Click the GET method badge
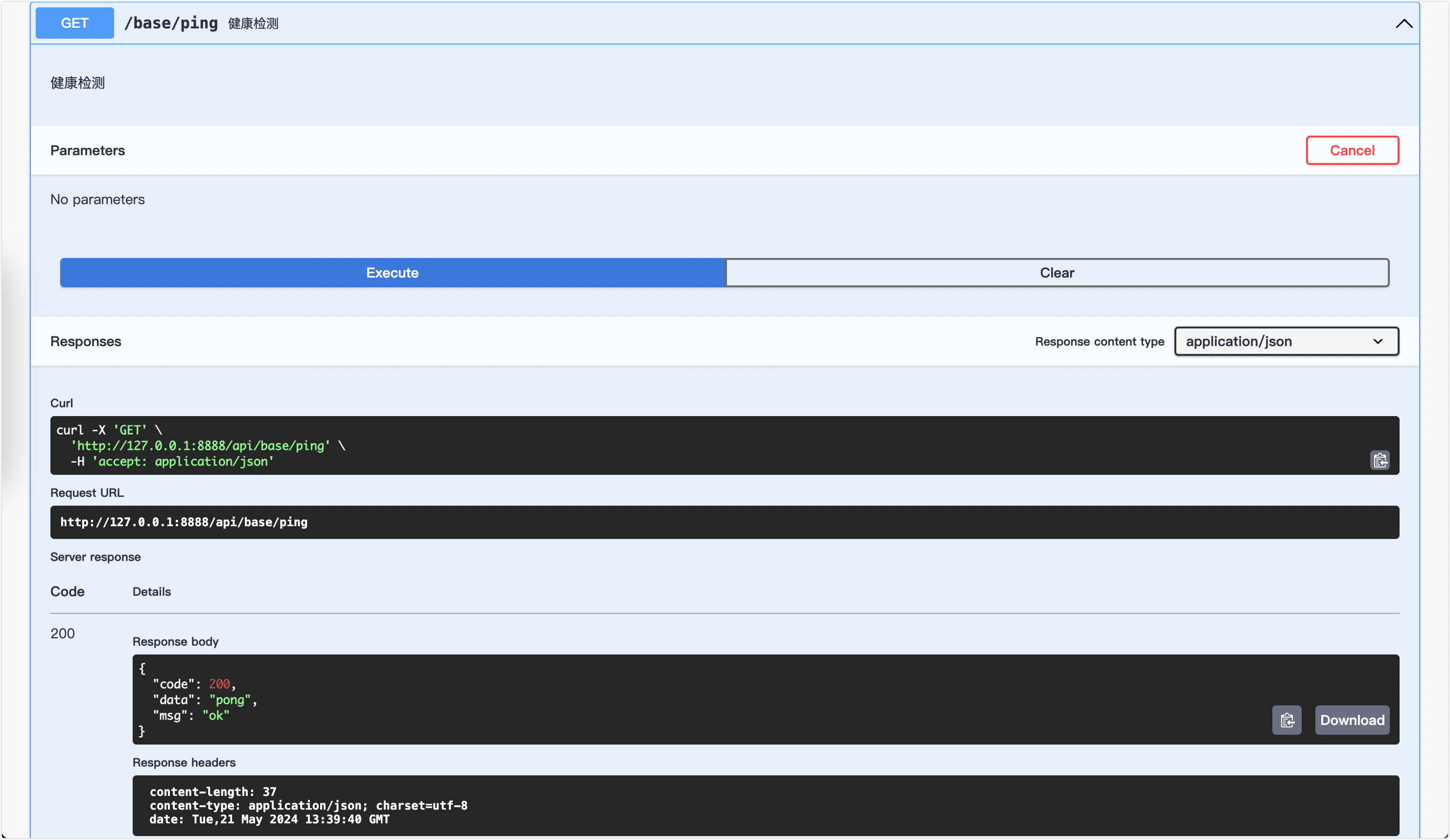The image size is (1450, 840). (75, 23)
